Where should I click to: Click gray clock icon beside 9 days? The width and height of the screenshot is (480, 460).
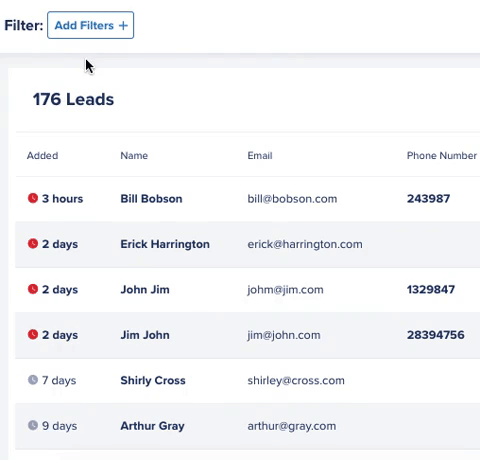coord(33,425)
